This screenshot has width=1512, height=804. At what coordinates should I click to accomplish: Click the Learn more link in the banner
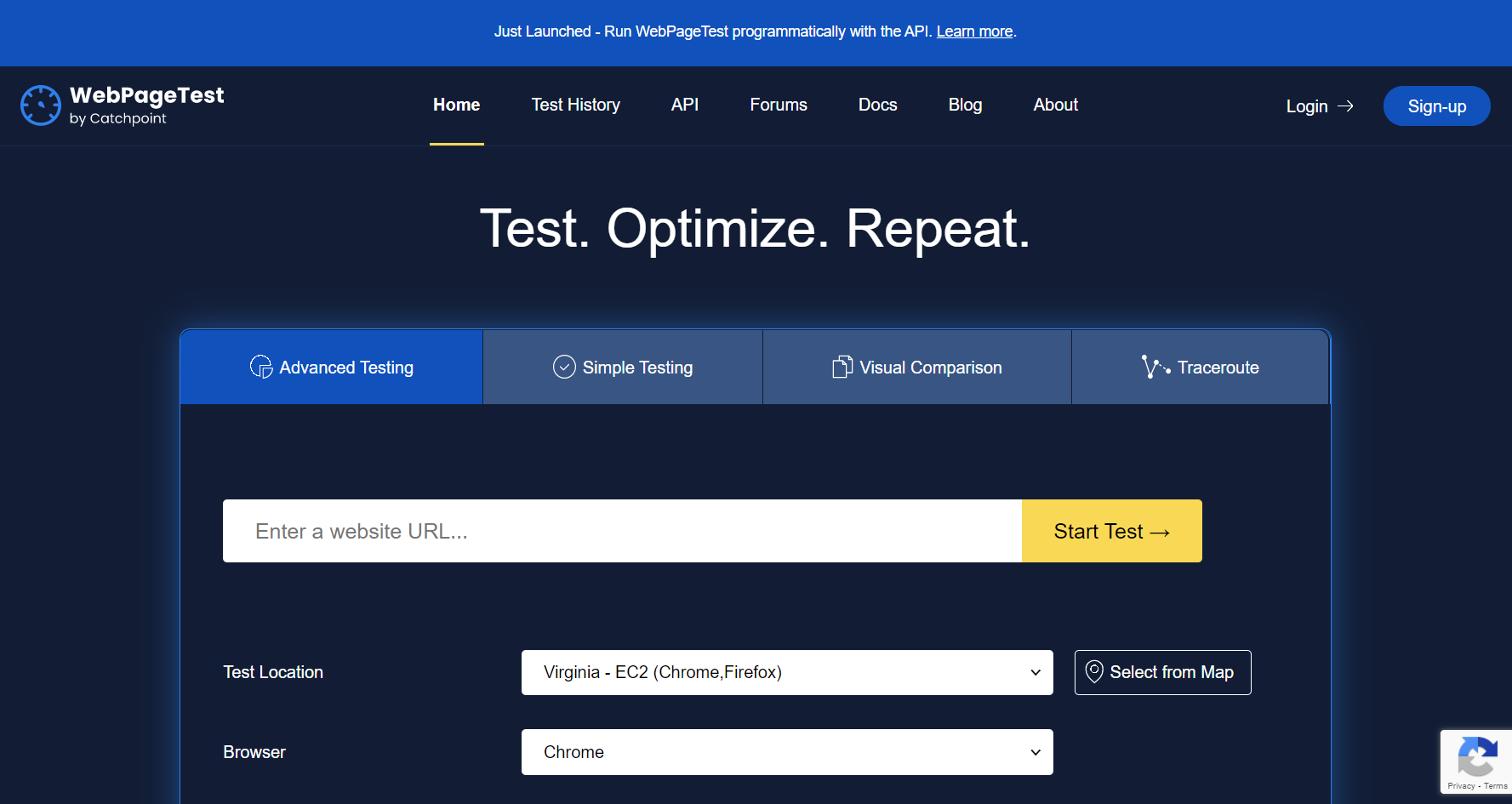pos(974,31)
